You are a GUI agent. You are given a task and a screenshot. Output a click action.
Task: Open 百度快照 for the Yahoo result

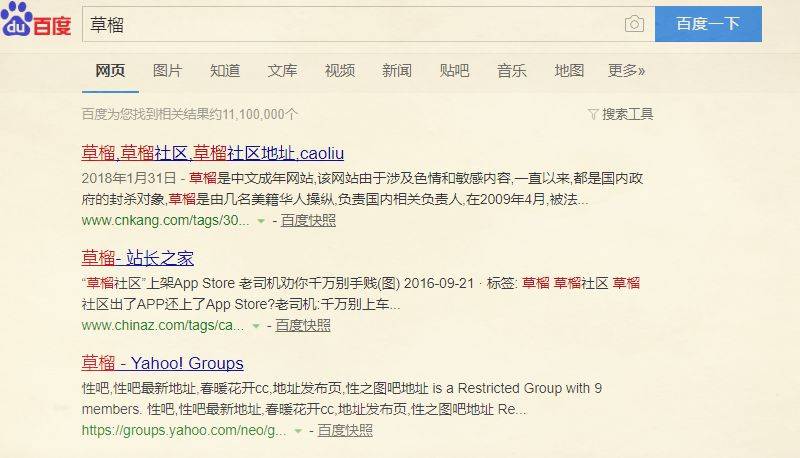coord(345,430)
